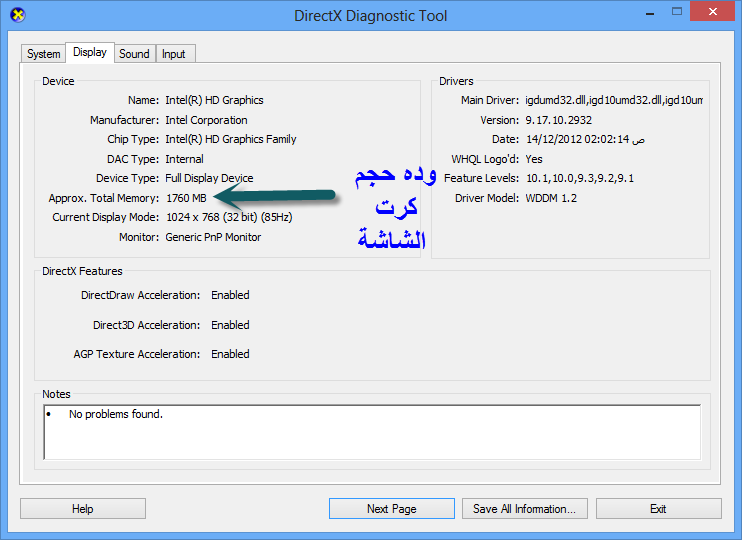The image size is (742, 540).
Task: Click driver version '9.17.10.2932'
Action: coord(559,120)
